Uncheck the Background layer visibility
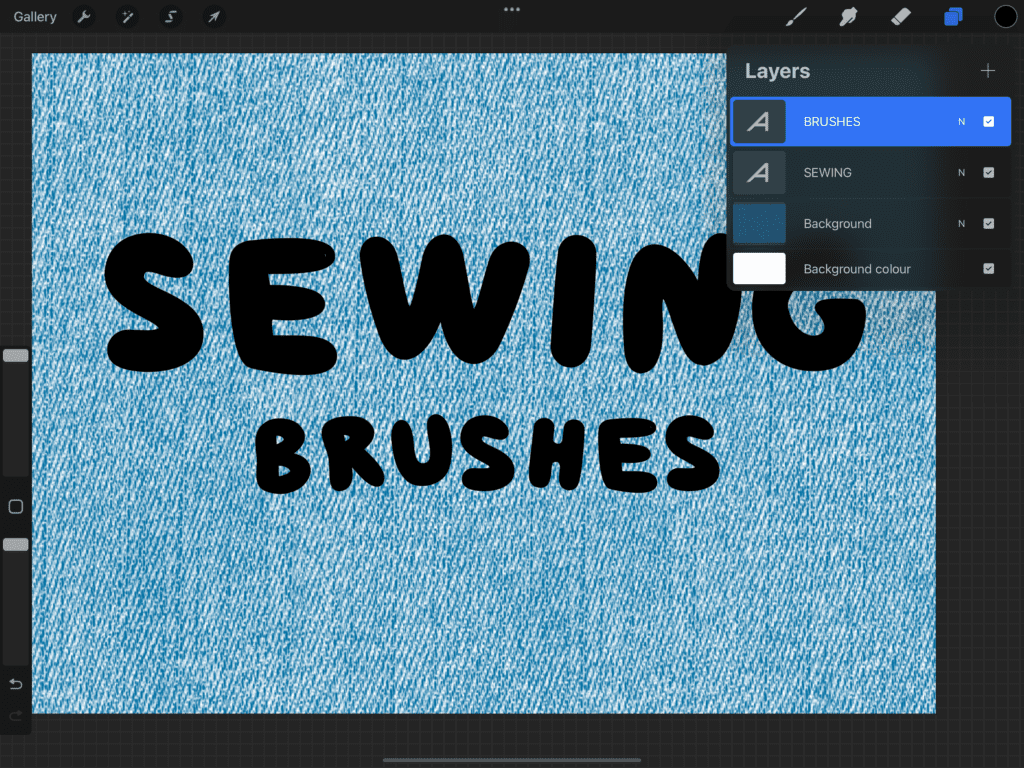Image resolution: width=1024 pixels, height=768 pixels. point(988,224)
